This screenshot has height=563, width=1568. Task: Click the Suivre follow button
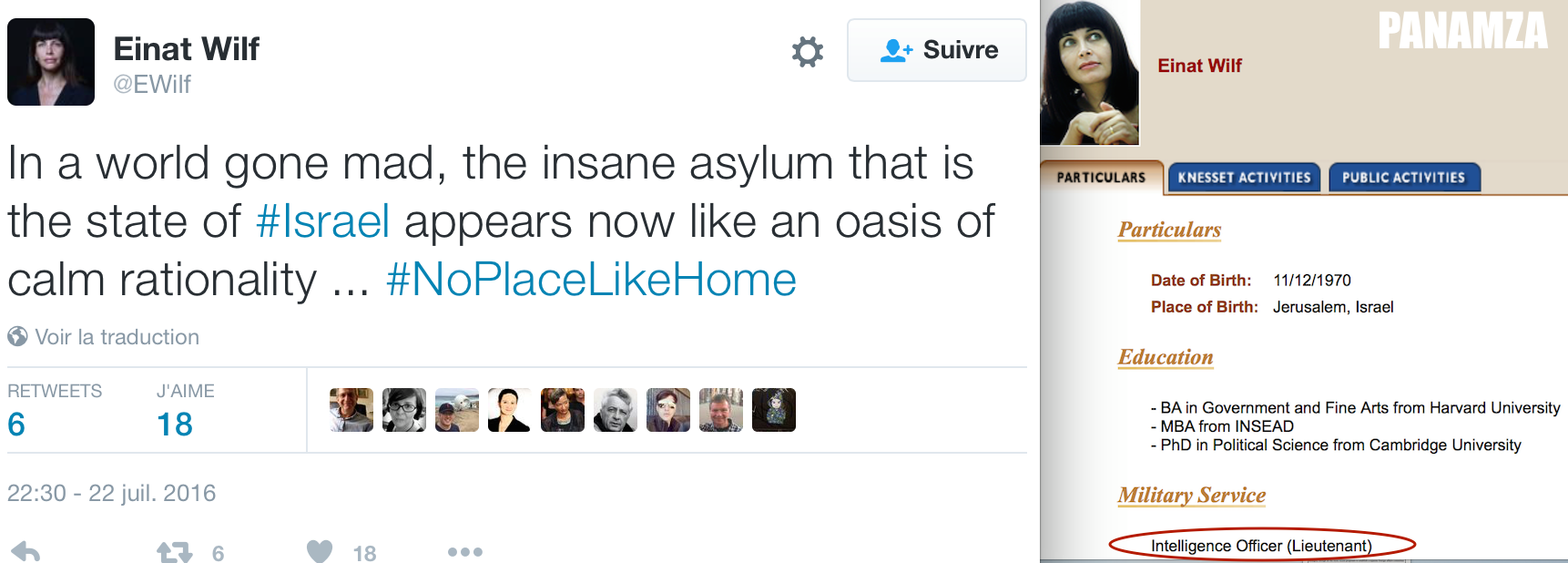(x=936, y=50)
